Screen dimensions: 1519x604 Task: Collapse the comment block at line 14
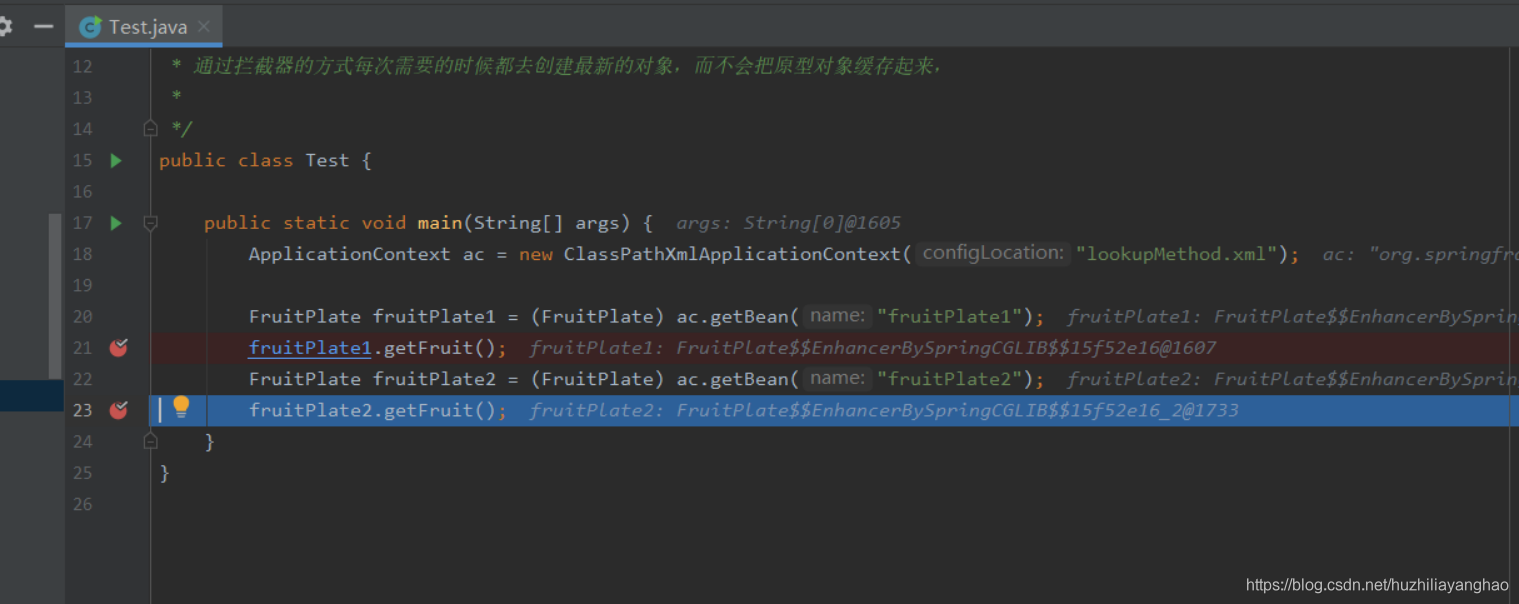150,128
